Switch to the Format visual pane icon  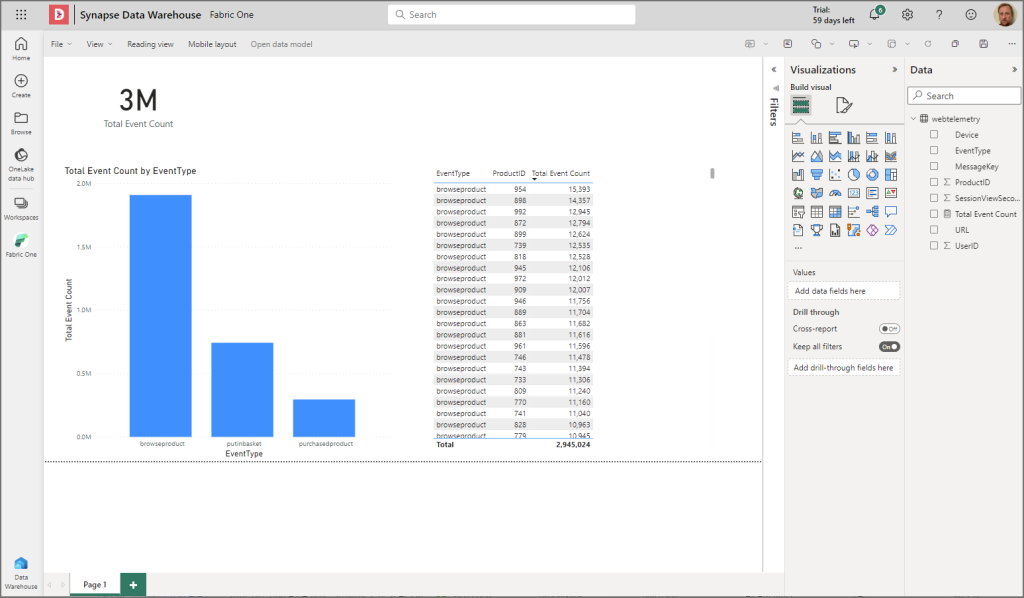(x=843, y=105)
